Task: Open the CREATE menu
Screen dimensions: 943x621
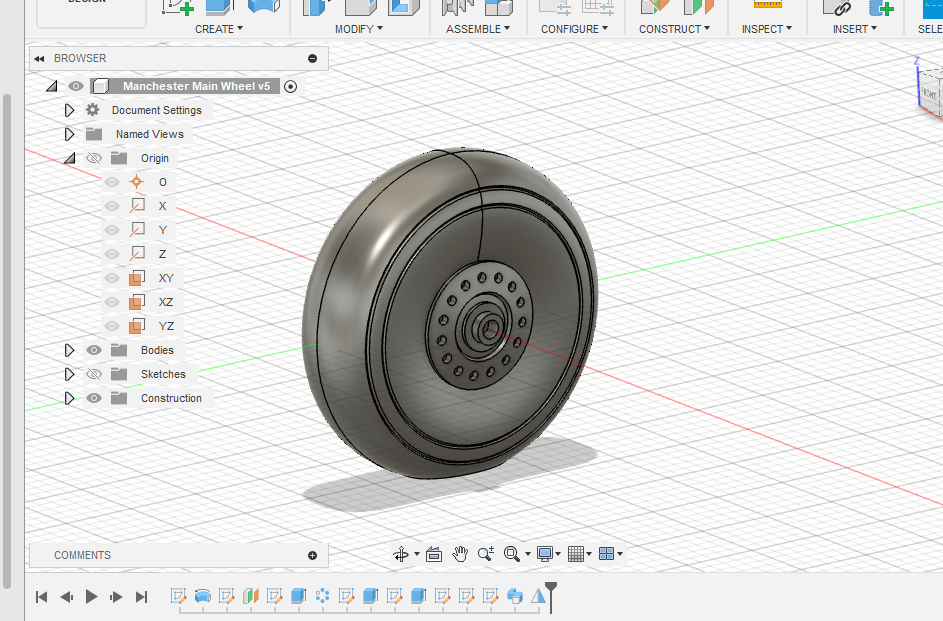Action: (x=219, y=29)
